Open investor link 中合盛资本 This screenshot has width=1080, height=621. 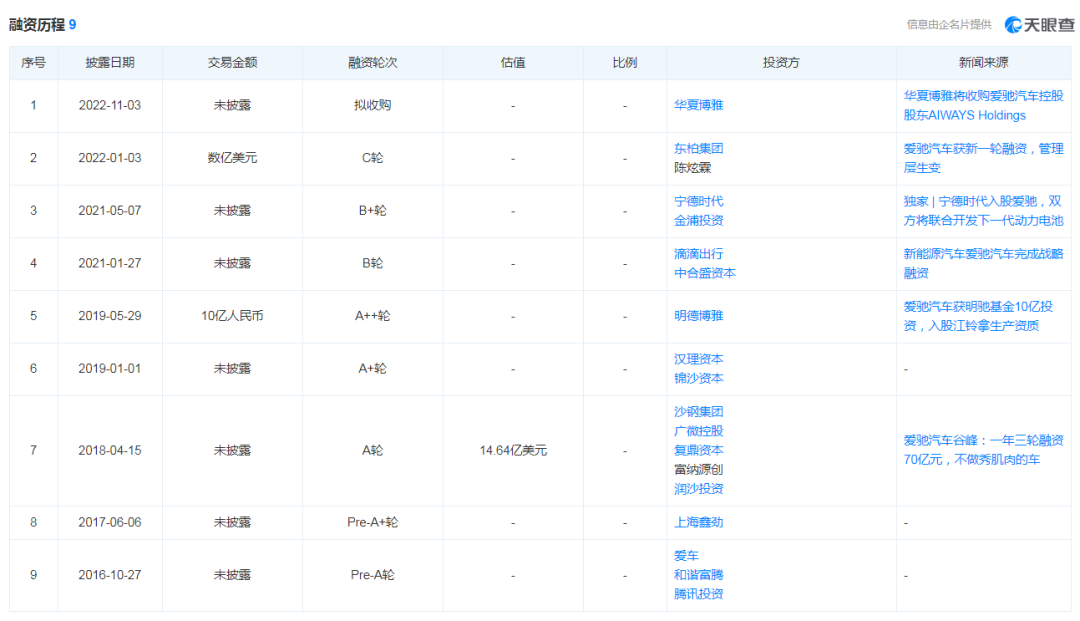(x=705, y=273)
